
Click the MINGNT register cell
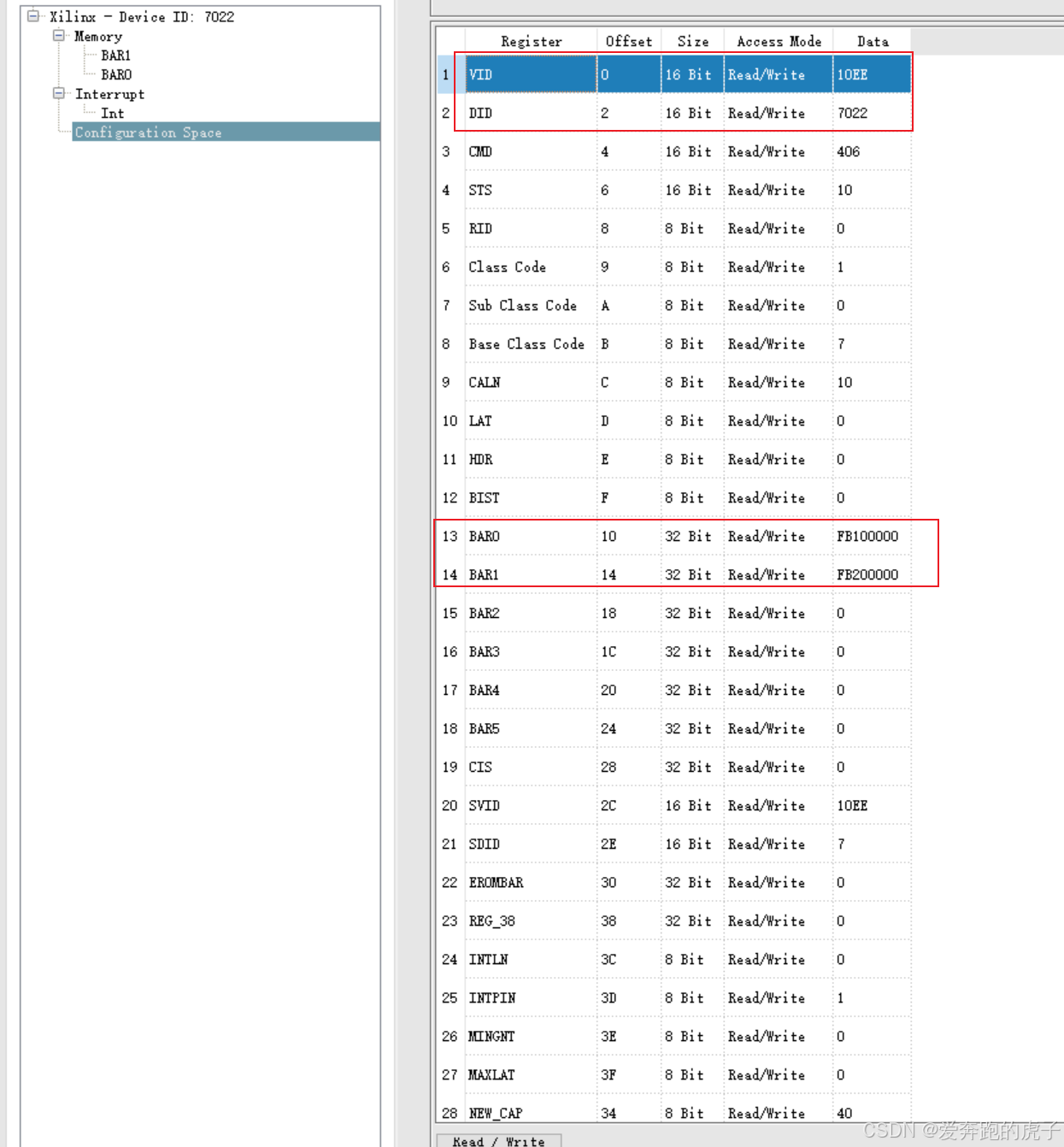[531, 1036]
